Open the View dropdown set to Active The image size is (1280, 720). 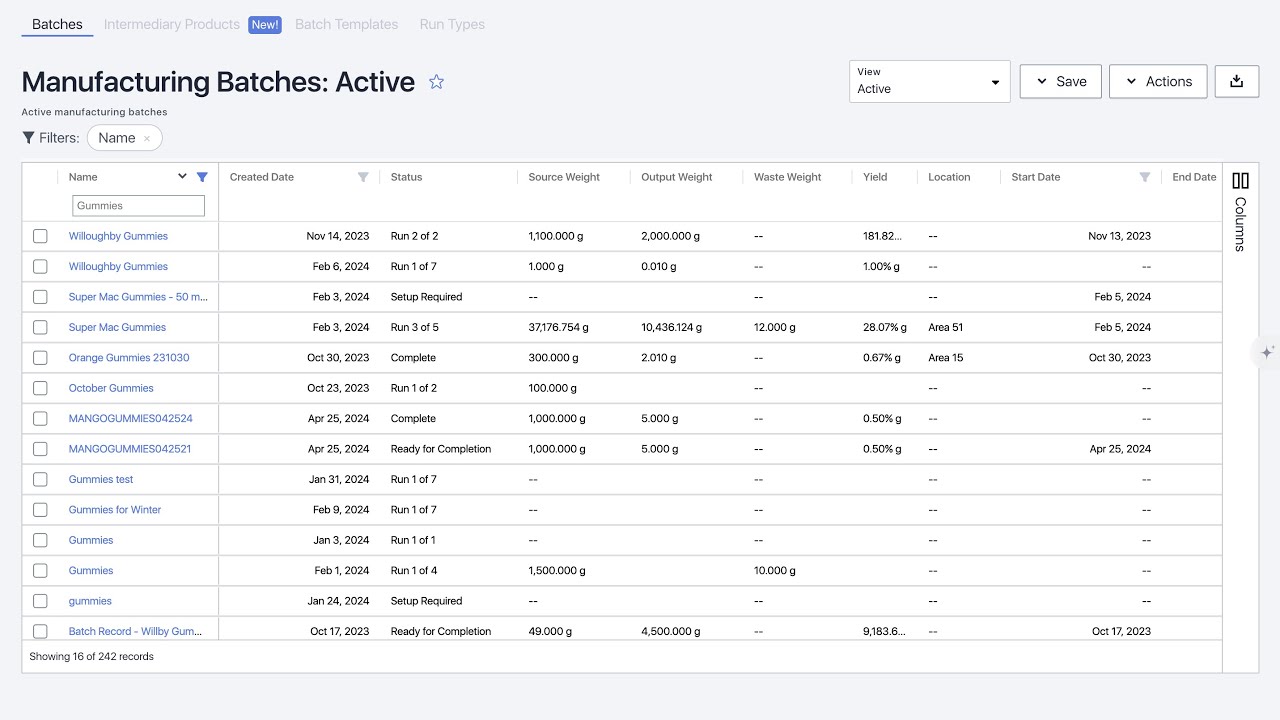929,81
